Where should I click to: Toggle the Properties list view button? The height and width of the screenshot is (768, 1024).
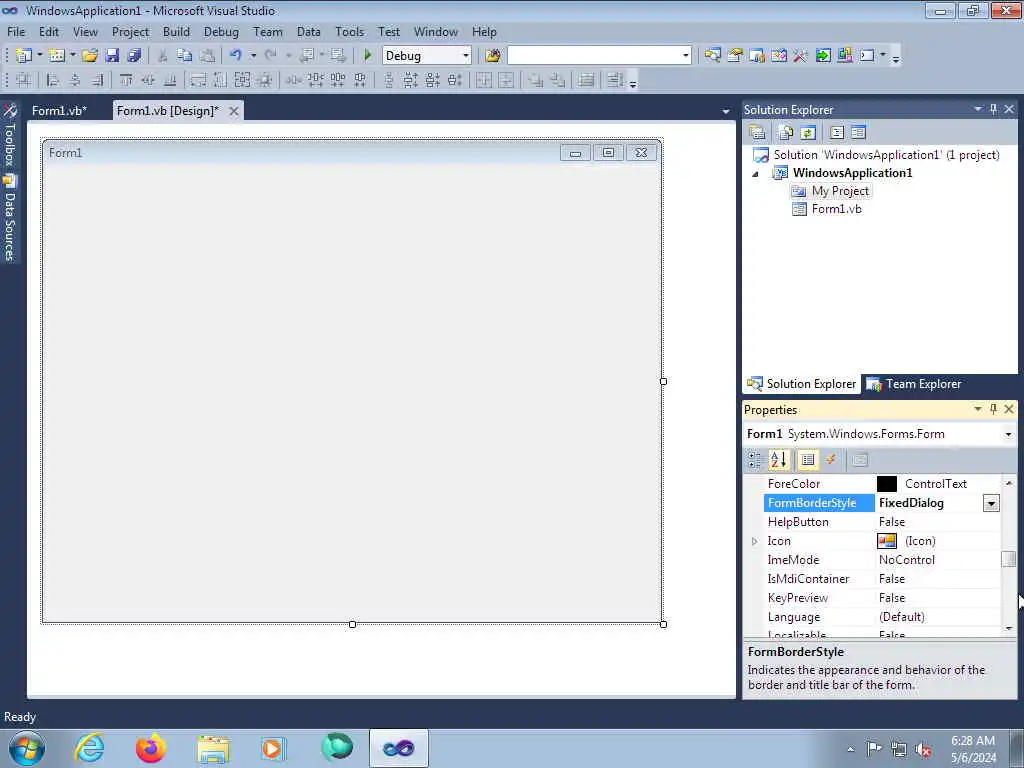tap(808, 460)
